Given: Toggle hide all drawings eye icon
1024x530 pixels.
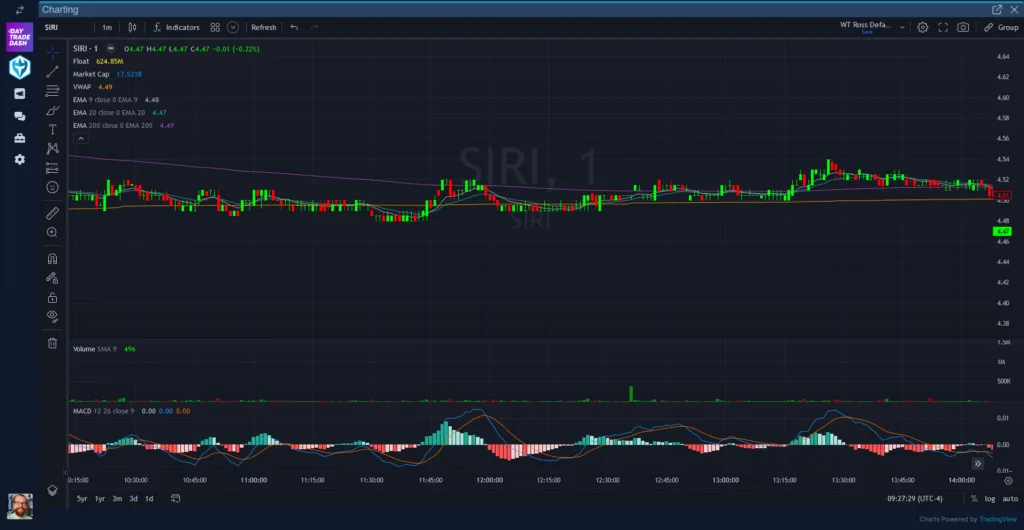Looking at the screenshot, I should 52,317.
